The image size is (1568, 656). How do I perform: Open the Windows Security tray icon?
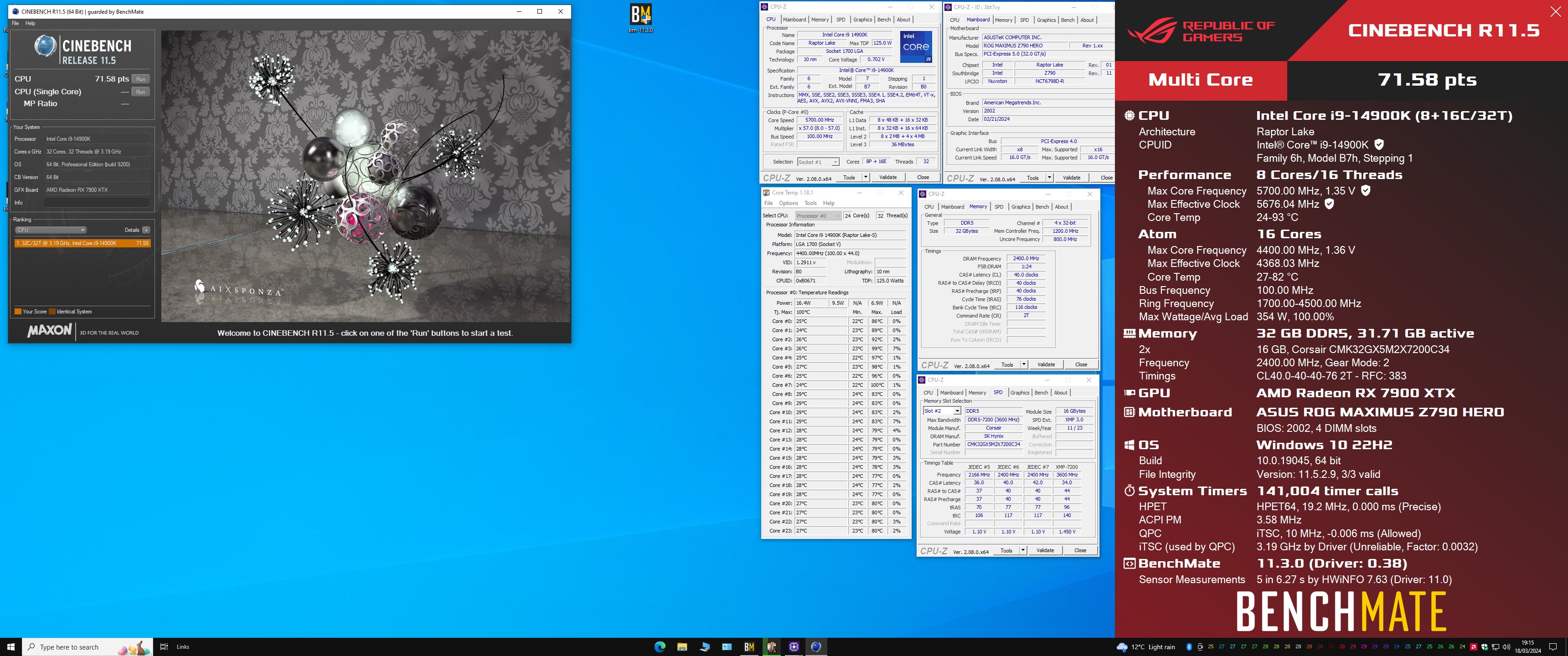(1484, 646)
